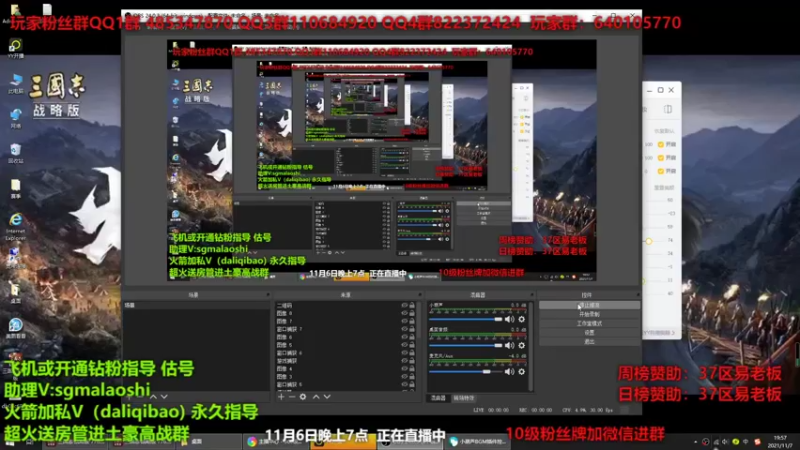Switch to the 混音器 tab

(438, 398)
